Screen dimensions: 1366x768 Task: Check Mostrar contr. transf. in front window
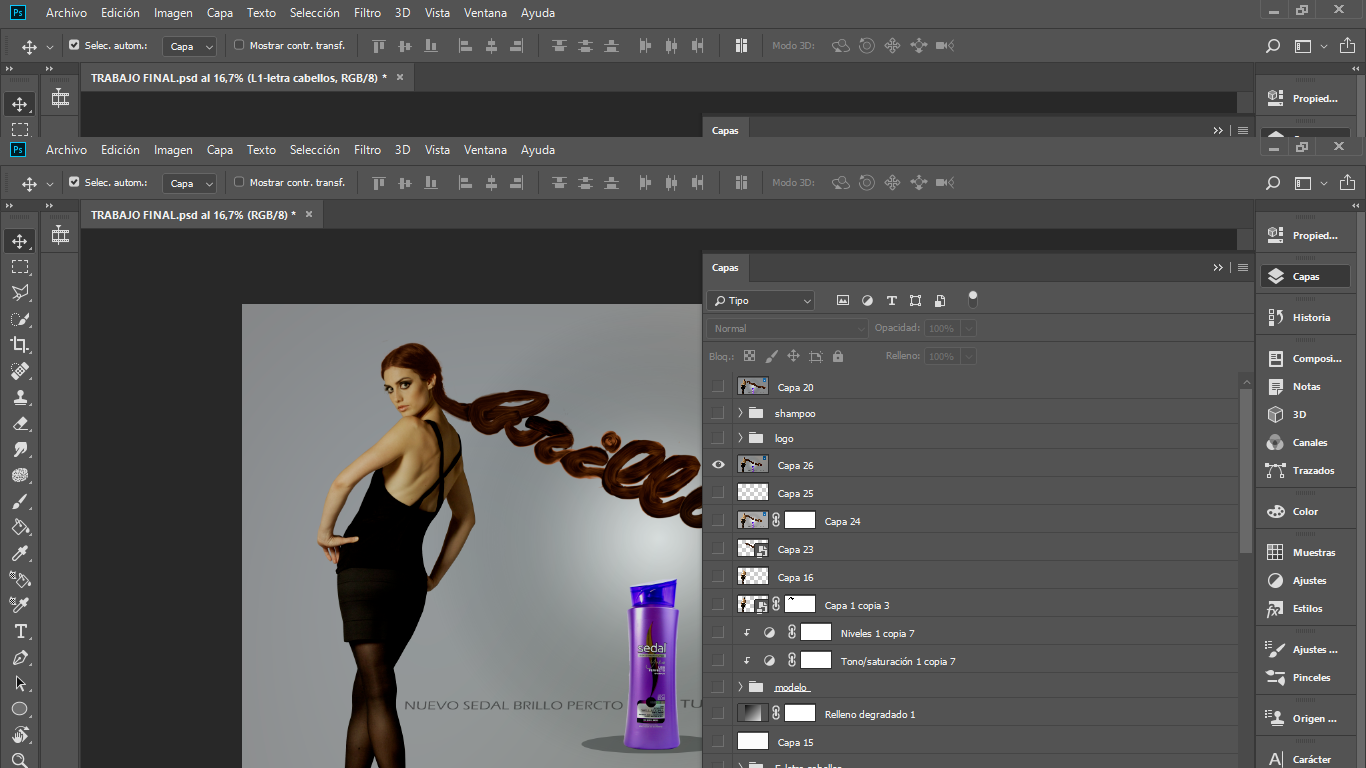click(x=239, y=182)
